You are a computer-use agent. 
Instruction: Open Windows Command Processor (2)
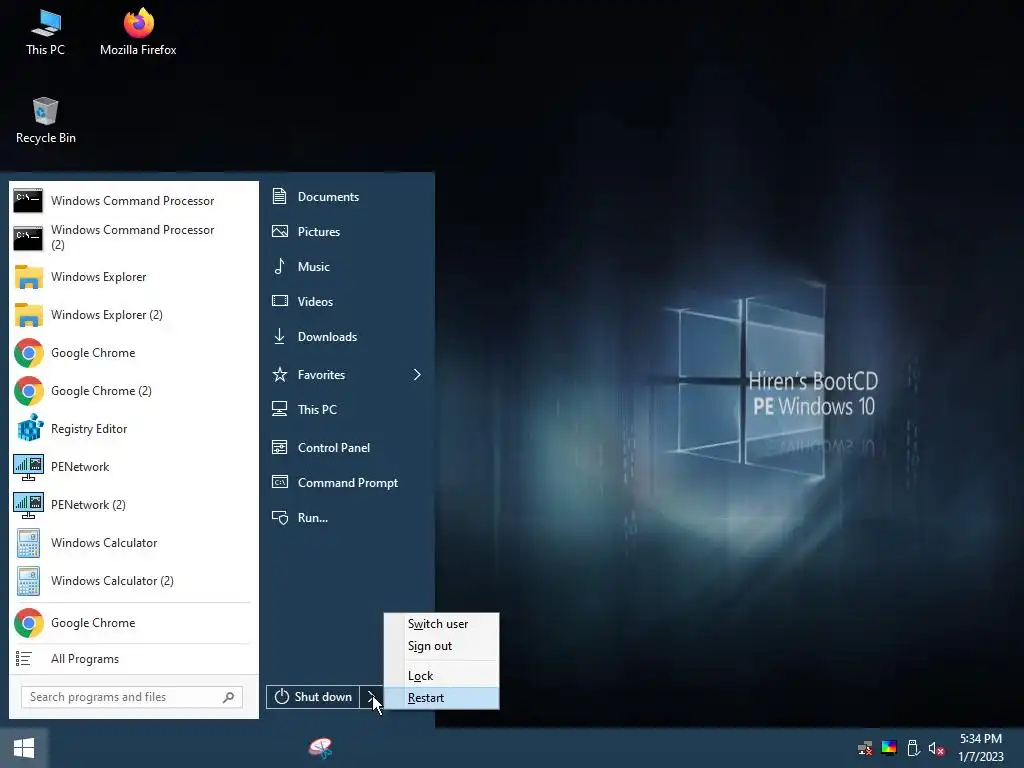pyautogui.click(x=133, y=237)
